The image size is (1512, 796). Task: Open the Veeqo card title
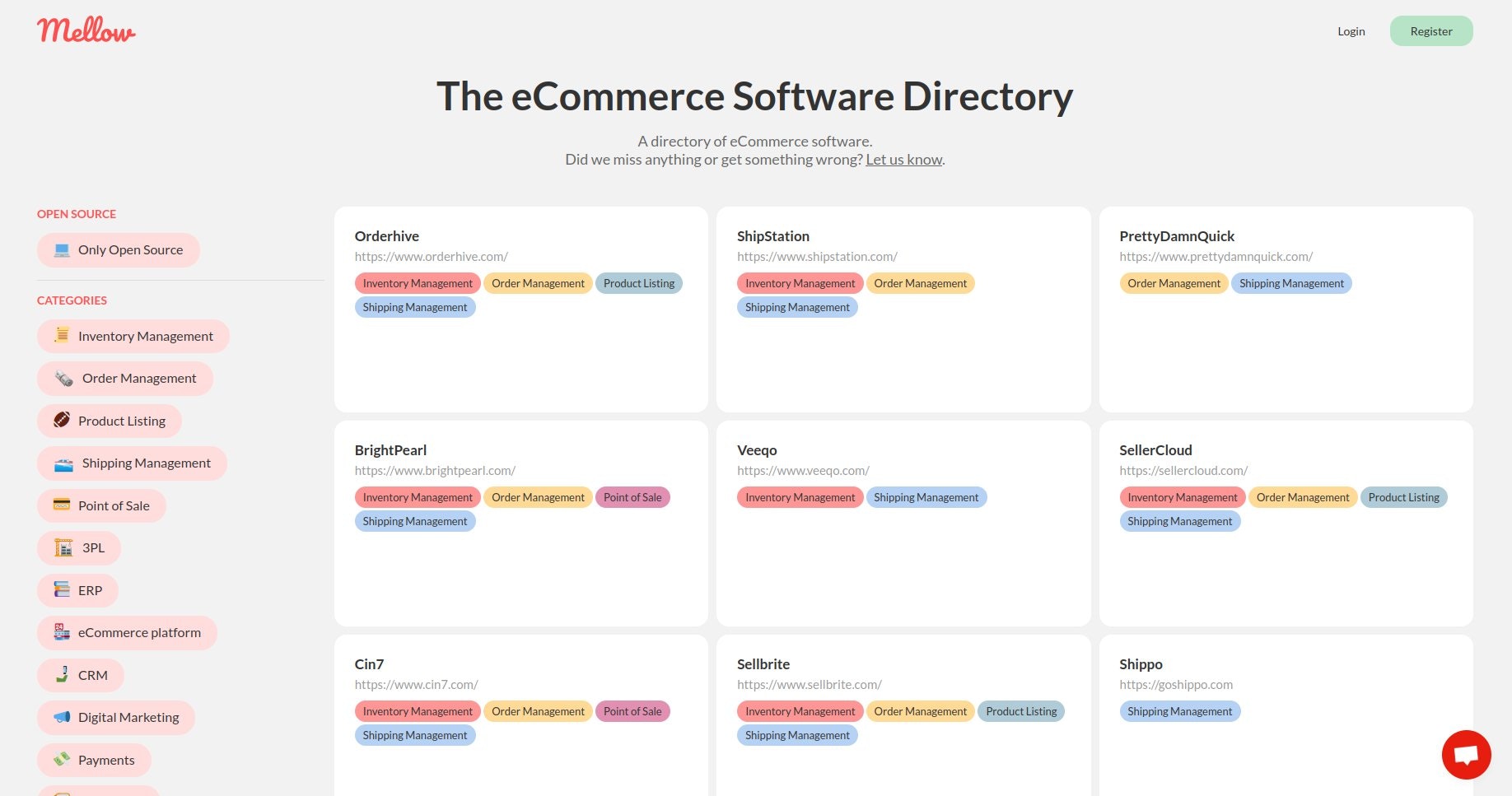point(757,450)
